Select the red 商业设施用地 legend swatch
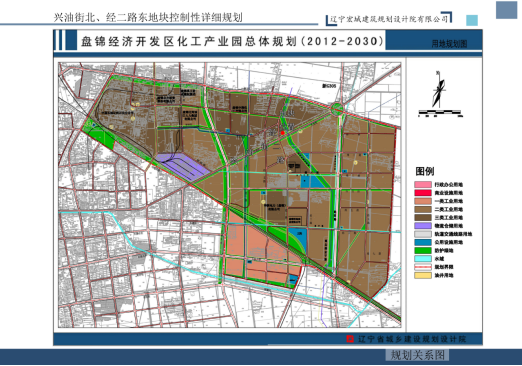Screen dimensions: 522x366 click(x=423, y=193)
